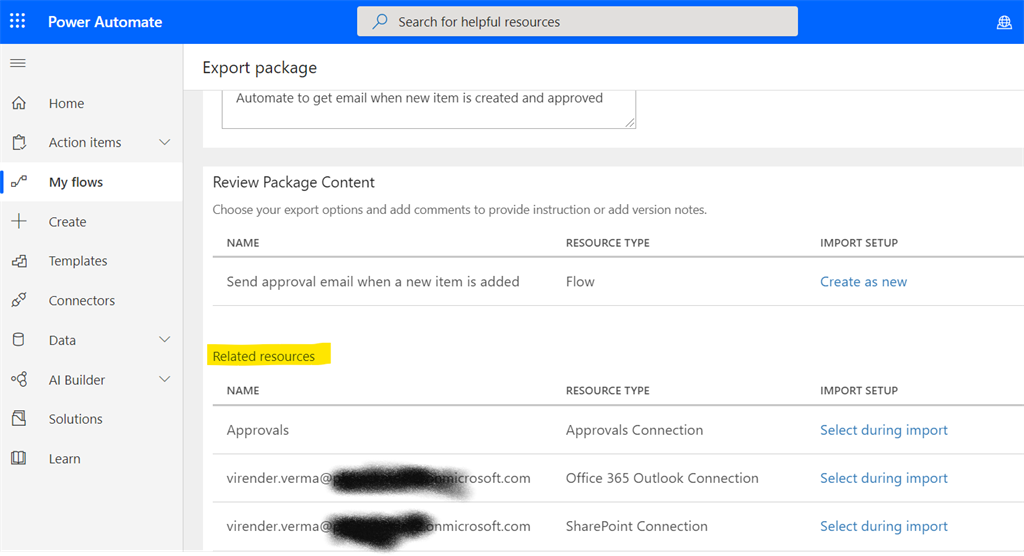The height and width of the screenshot is (556, 1024).
Task: Click the description box resize handle
Action: pyautogui.click(x=630, y=122)
